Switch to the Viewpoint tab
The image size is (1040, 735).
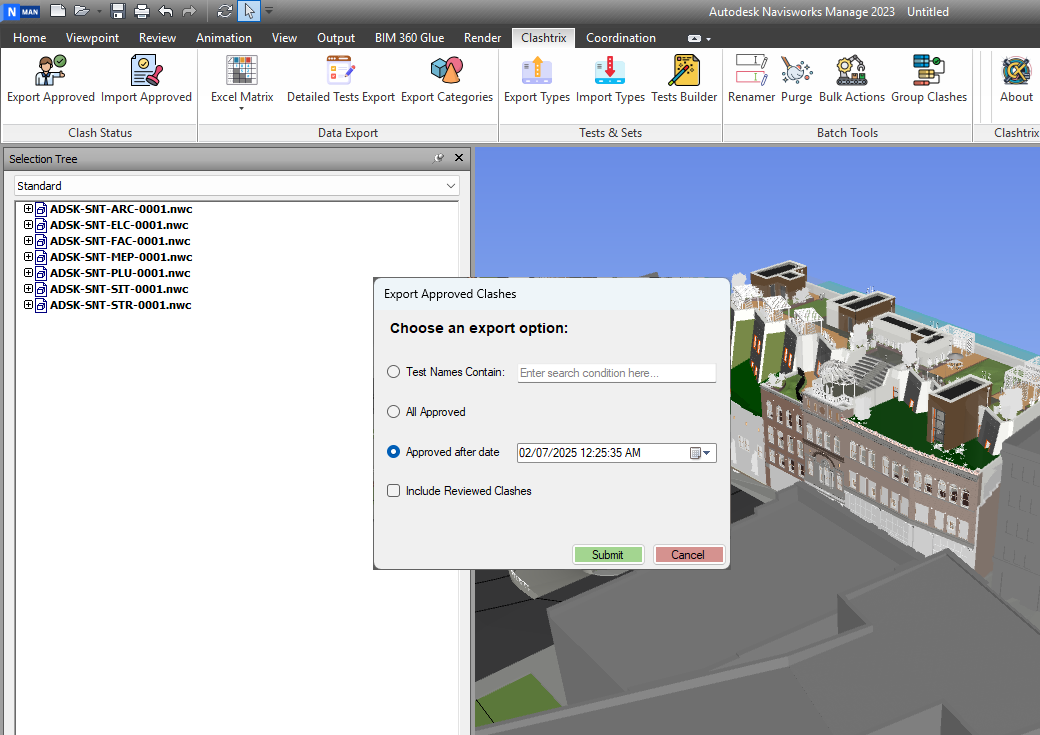click(x=92, y=38)
